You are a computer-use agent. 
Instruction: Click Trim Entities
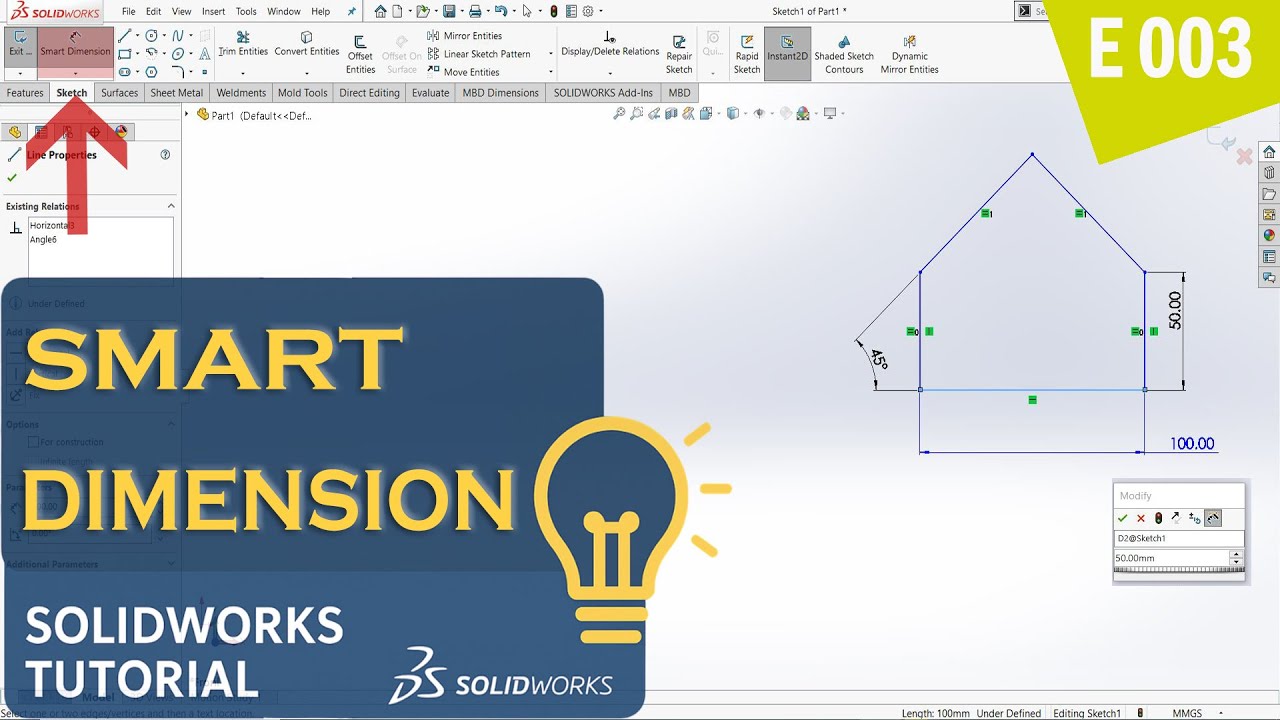(243, 44)
